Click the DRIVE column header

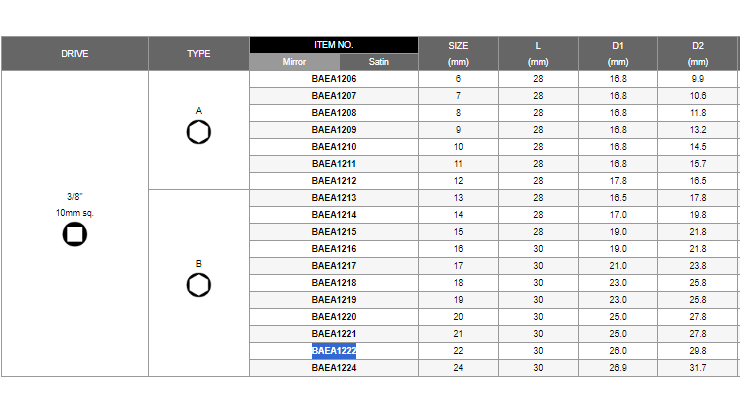point(75,54)
